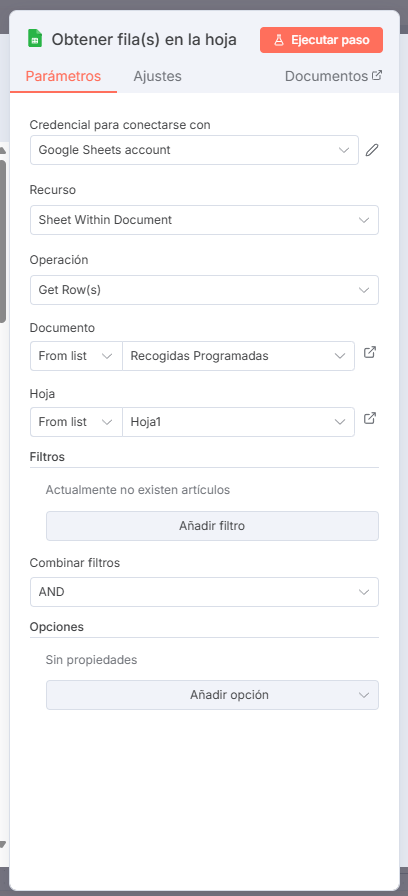Change Documento mode from the From list selector
Image resolution: width=408 pixels, height=896 pixels.
(x=76, y=356)
